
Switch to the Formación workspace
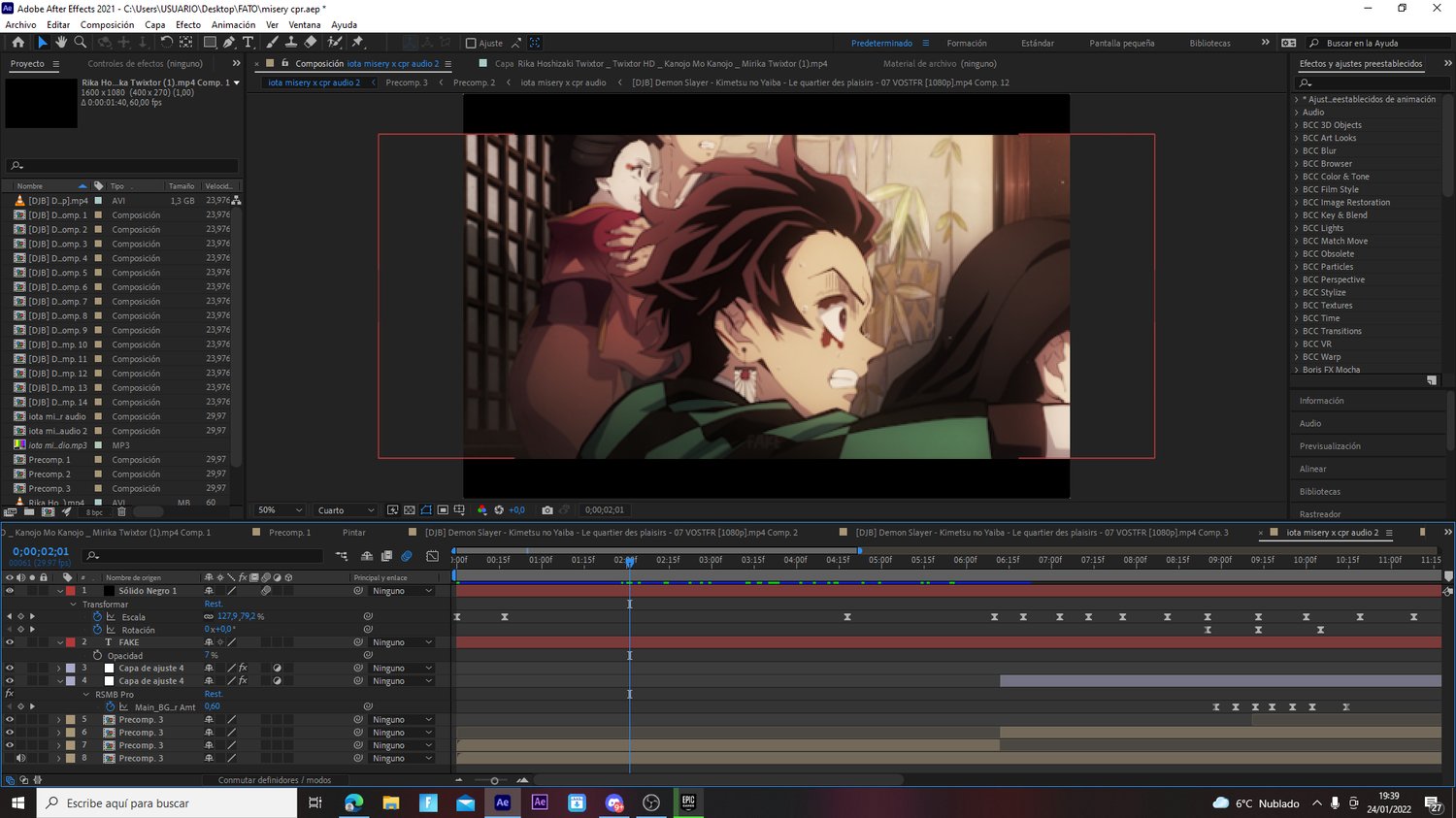pyautogui.click(x=966, y=44)
